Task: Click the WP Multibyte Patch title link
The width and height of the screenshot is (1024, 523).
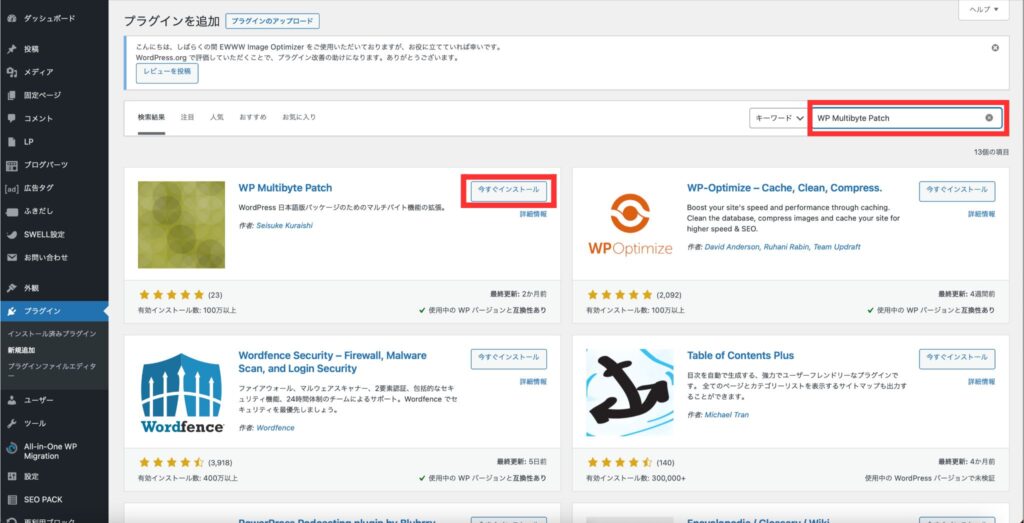Action: [x=285, y=188]
